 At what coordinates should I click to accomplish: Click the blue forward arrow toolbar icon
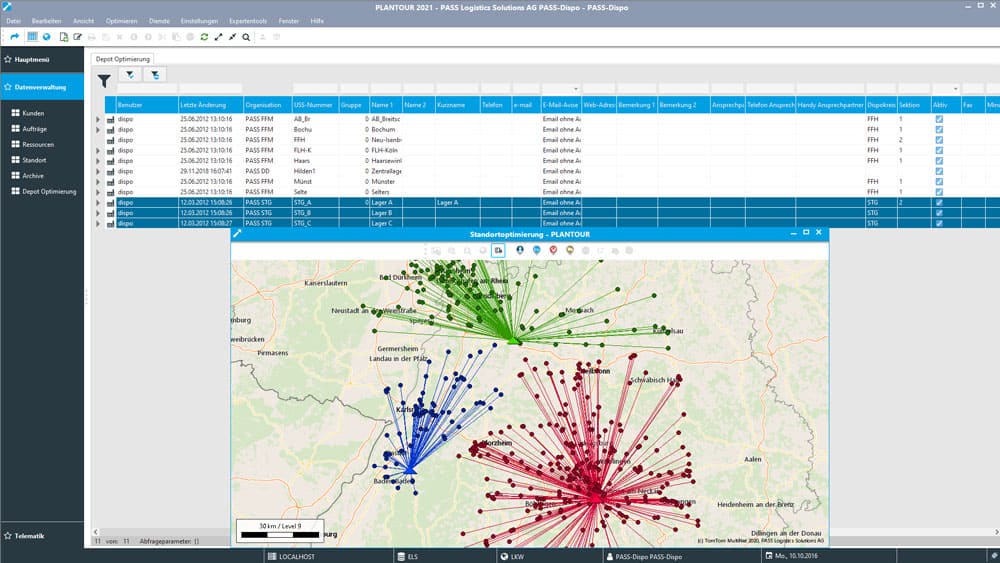15,37
